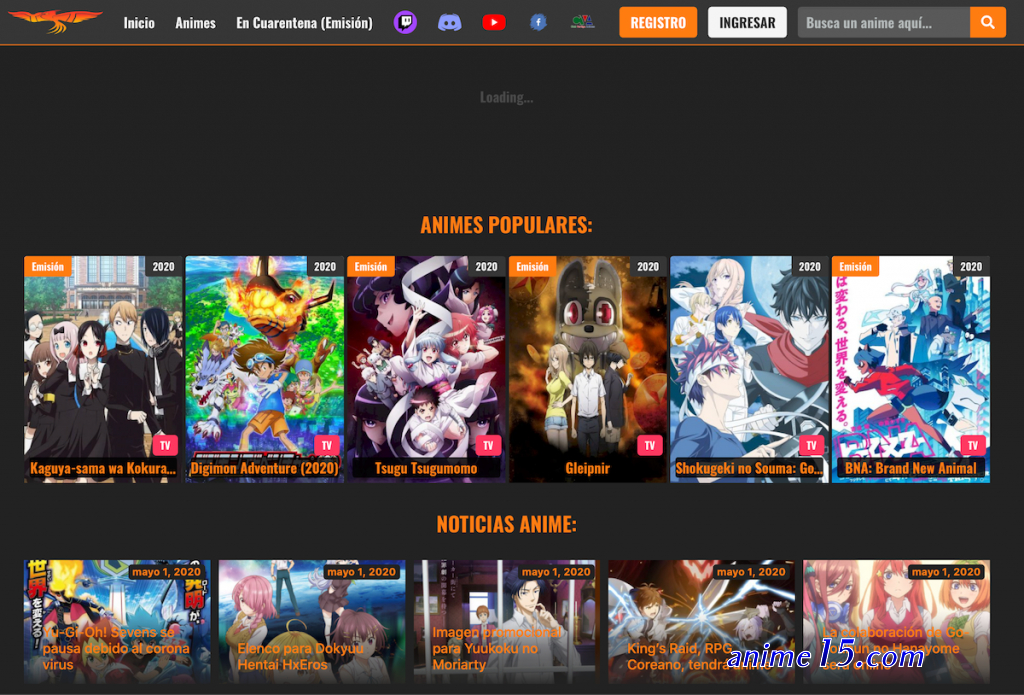Screen dimensions: 1024x695
Task: Click the TV badge on Tsugu Tsugumomo card
Action: coord(488,445)
